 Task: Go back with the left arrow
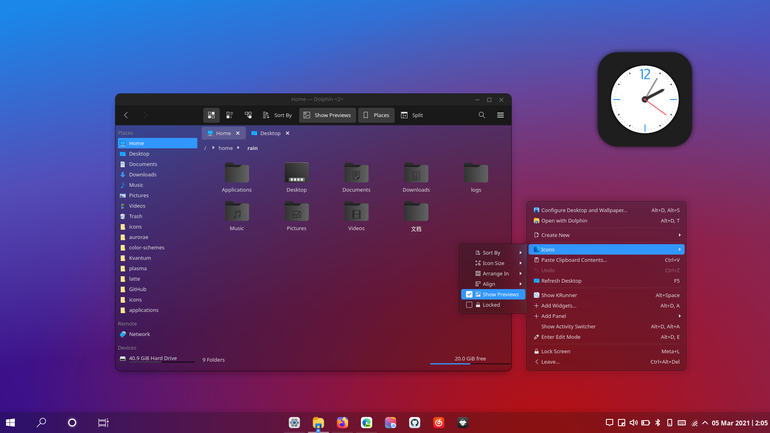click(126, 115)
